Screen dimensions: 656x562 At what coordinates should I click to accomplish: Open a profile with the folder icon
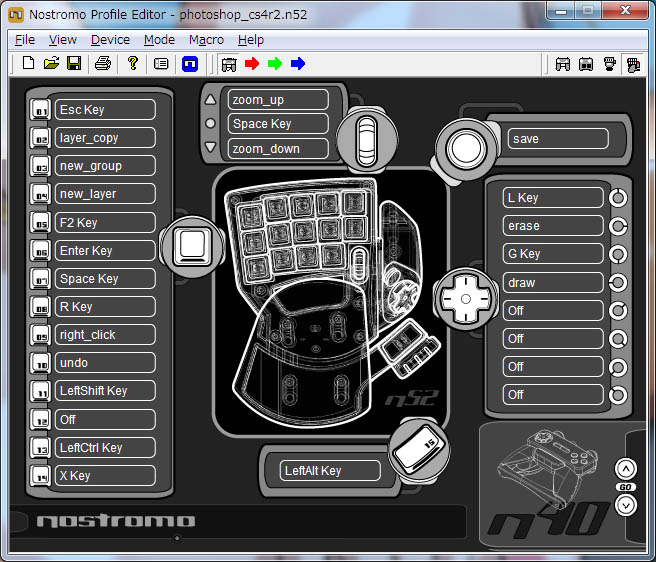51,64
